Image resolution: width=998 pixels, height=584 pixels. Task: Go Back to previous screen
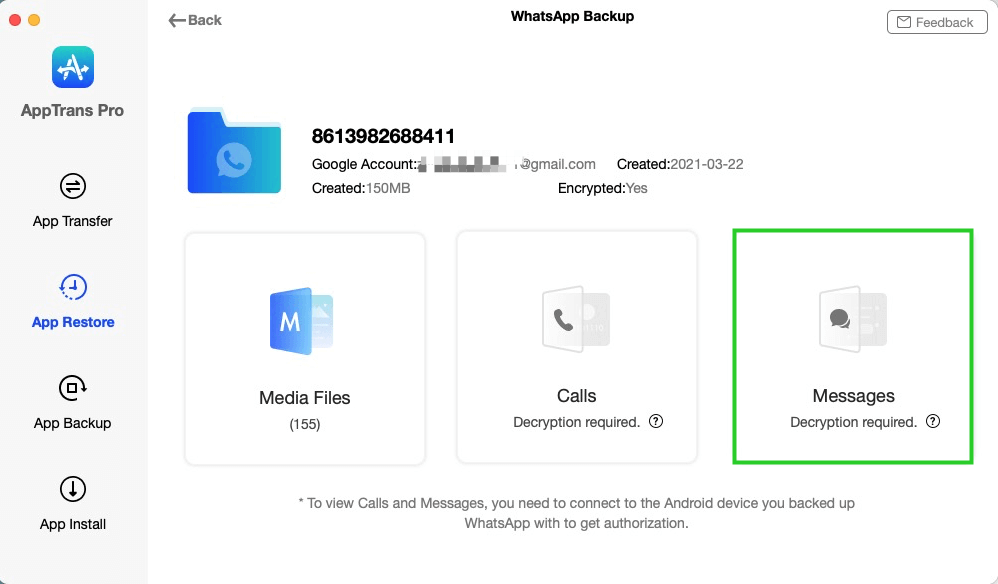195,20
